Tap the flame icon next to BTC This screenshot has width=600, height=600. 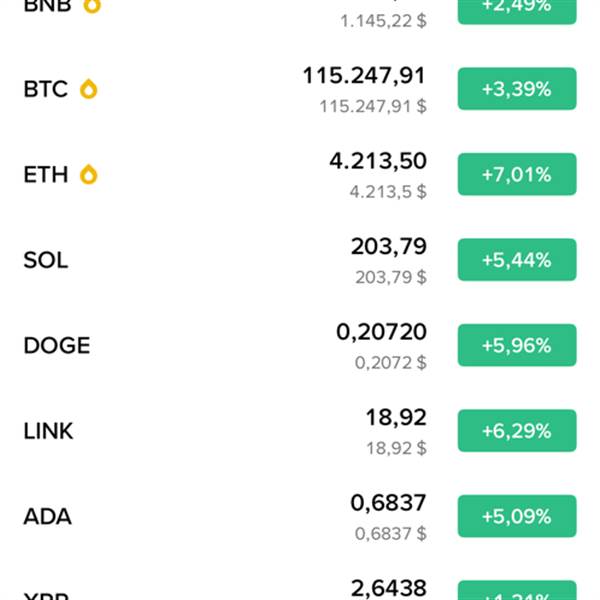coord(89,89)
